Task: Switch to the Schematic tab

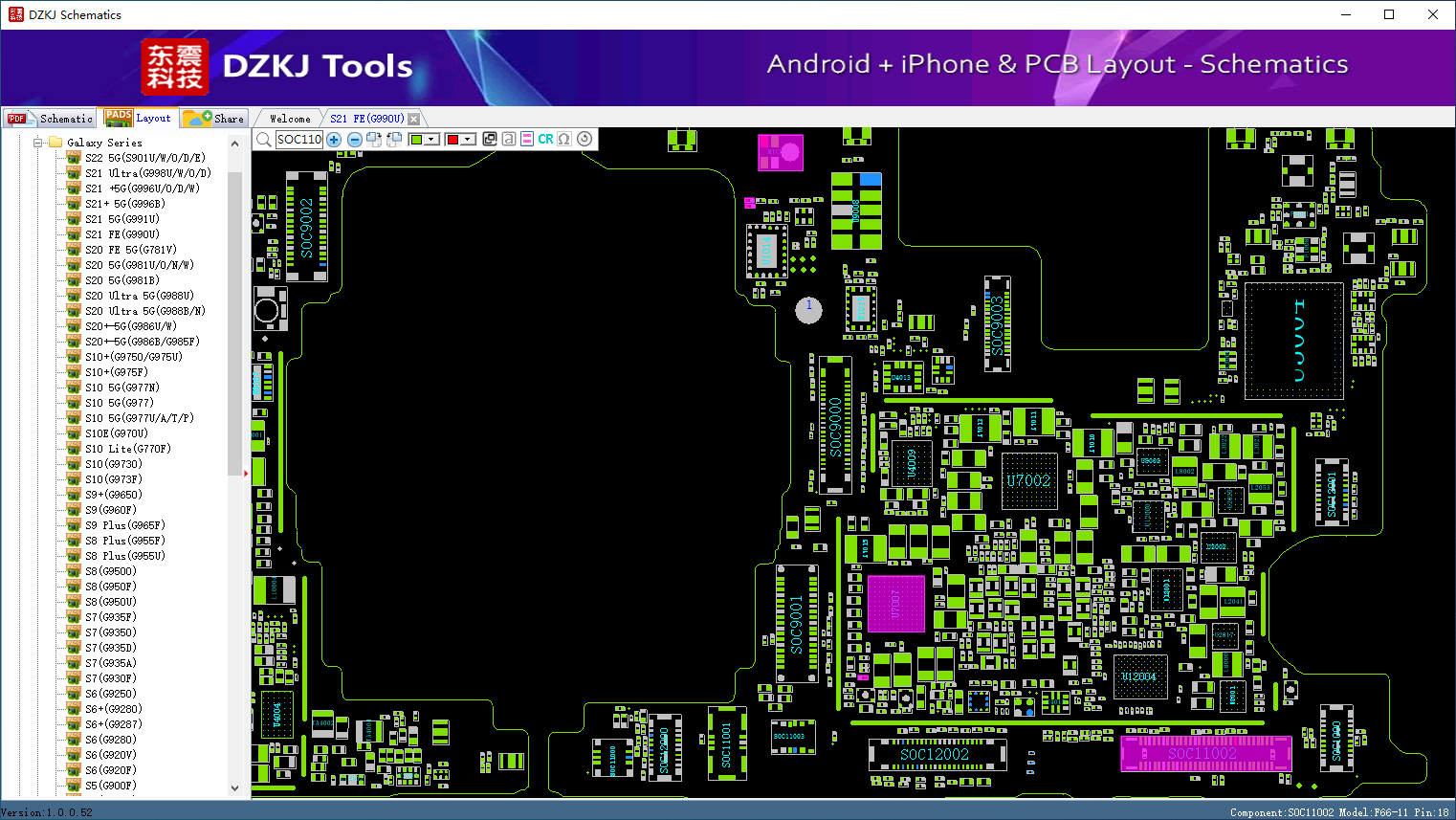Action: point(50,119)
